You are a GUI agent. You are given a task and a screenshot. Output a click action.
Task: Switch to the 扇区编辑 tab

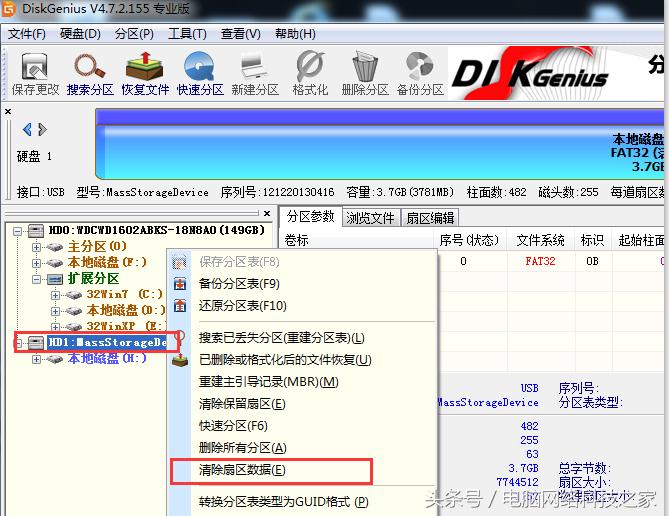[430, 218]
